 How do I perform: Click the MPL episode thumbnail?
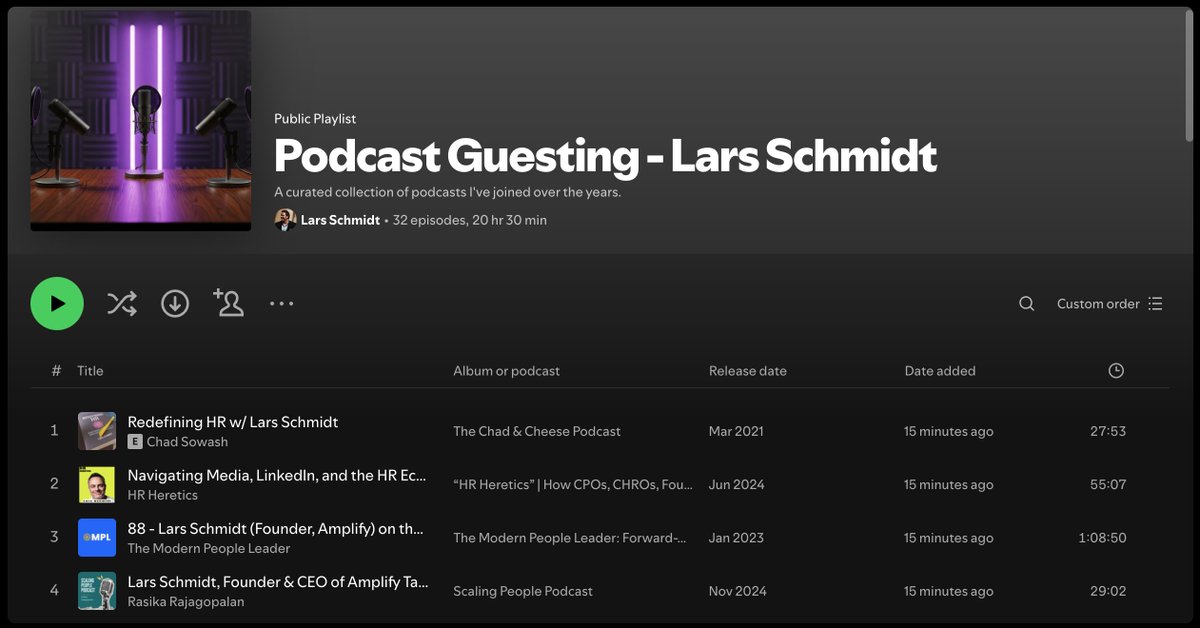point(97,537)
